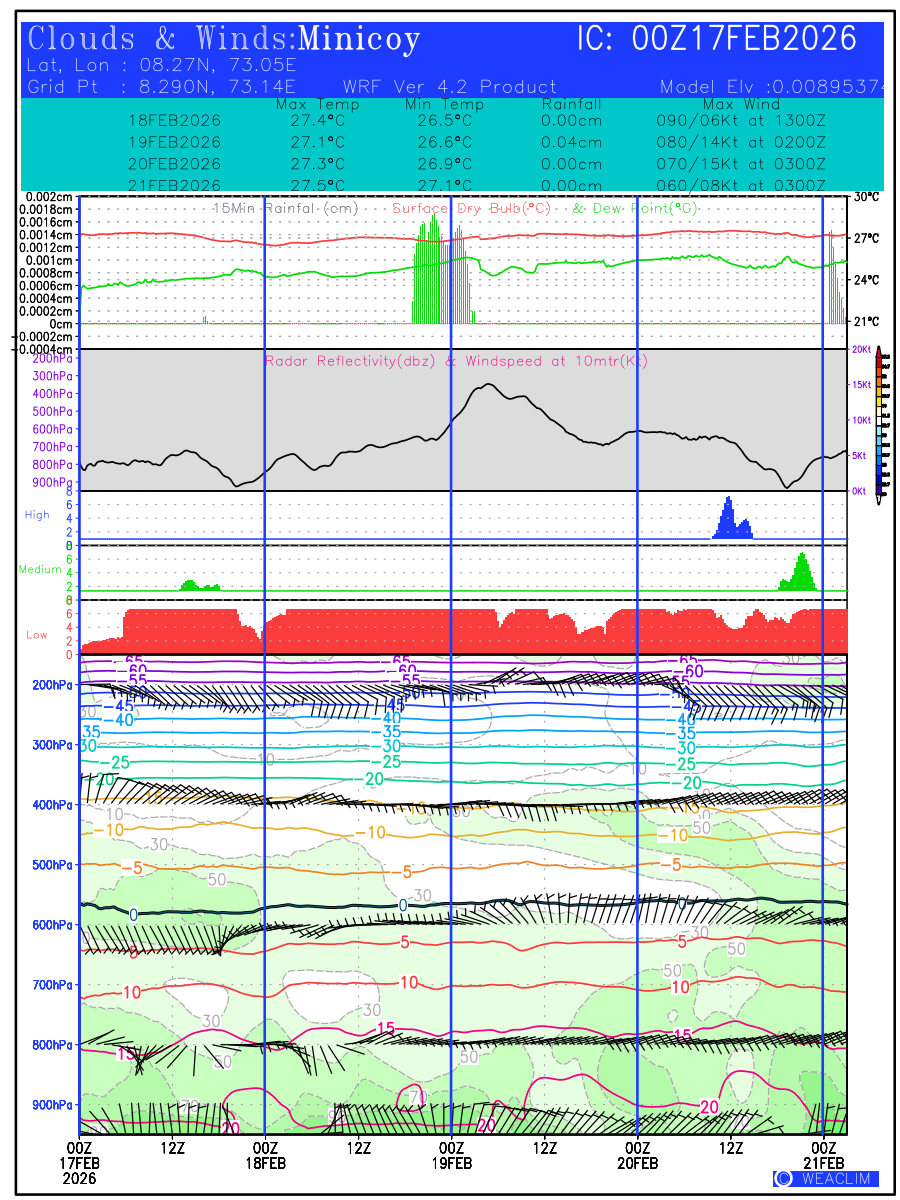Click the green Dew Point legend label
Viewport: 900px width, 1200px height.
coord(634,208)
